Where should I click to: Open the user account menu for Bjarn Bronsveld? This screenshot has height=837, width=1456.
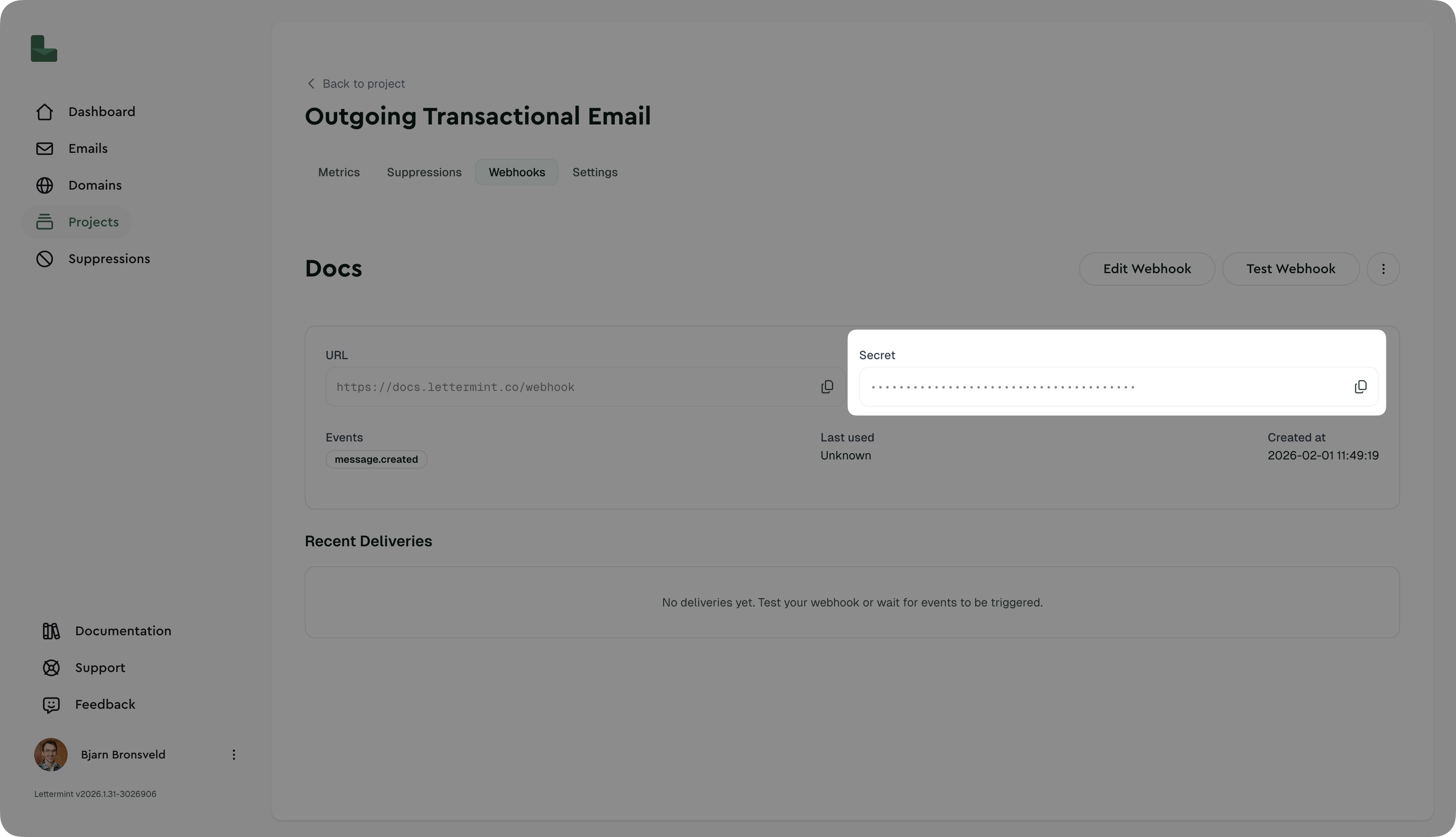(234, 754)
